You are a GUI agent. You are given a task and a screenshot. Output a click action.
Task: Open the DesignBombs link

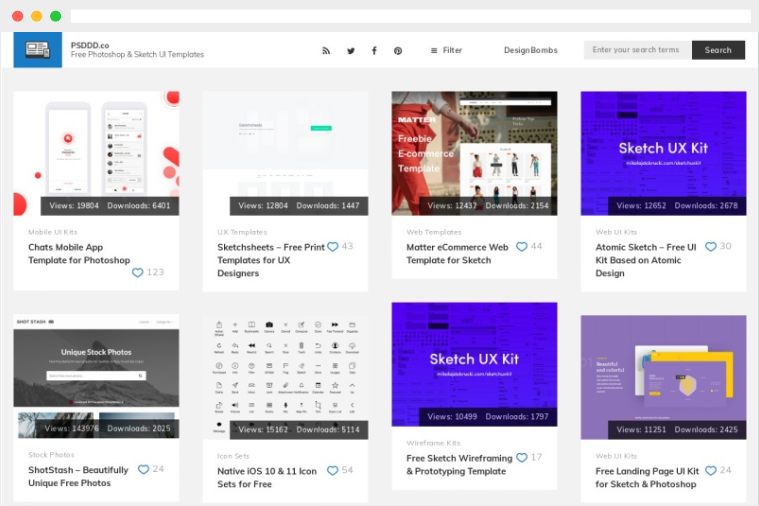coord(531,50)
